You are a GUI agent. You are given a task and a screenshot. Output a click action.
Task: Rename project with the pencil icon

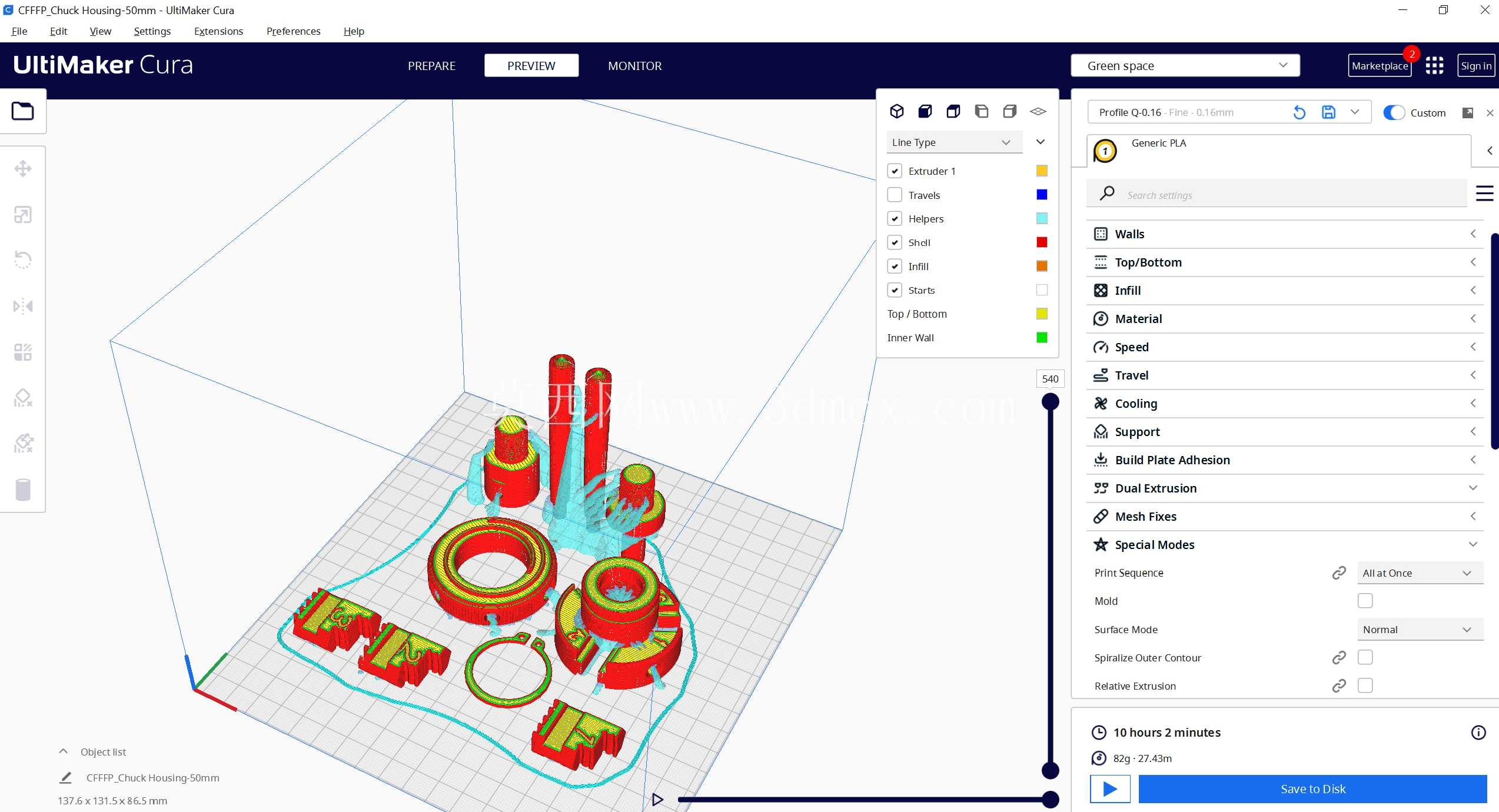[x=66, y=778]
